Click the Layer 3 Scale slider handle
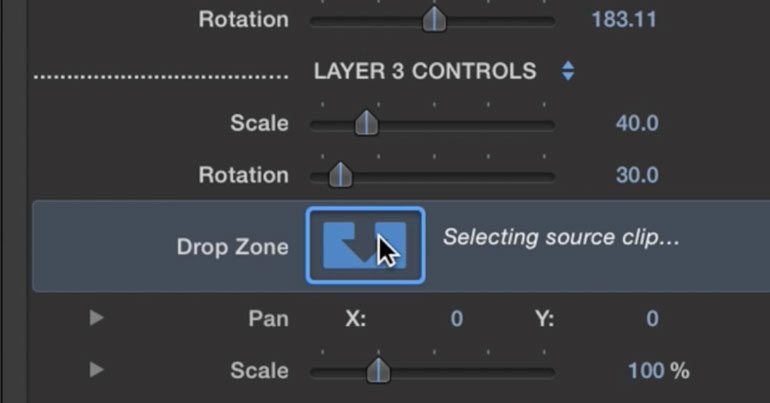This screenshot has width=770, height=403. pyautogui.click(x=366, y=123)
